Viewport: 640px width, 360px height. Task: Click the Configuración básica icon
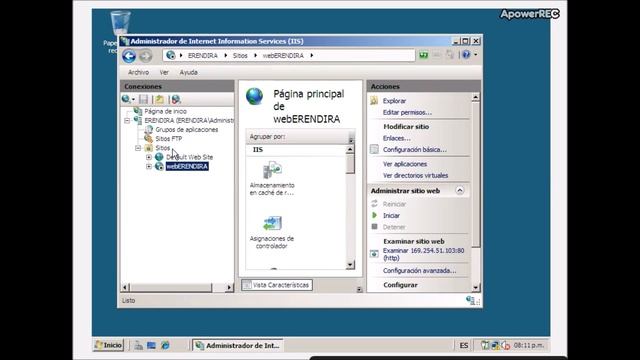(x=374, y=149)
